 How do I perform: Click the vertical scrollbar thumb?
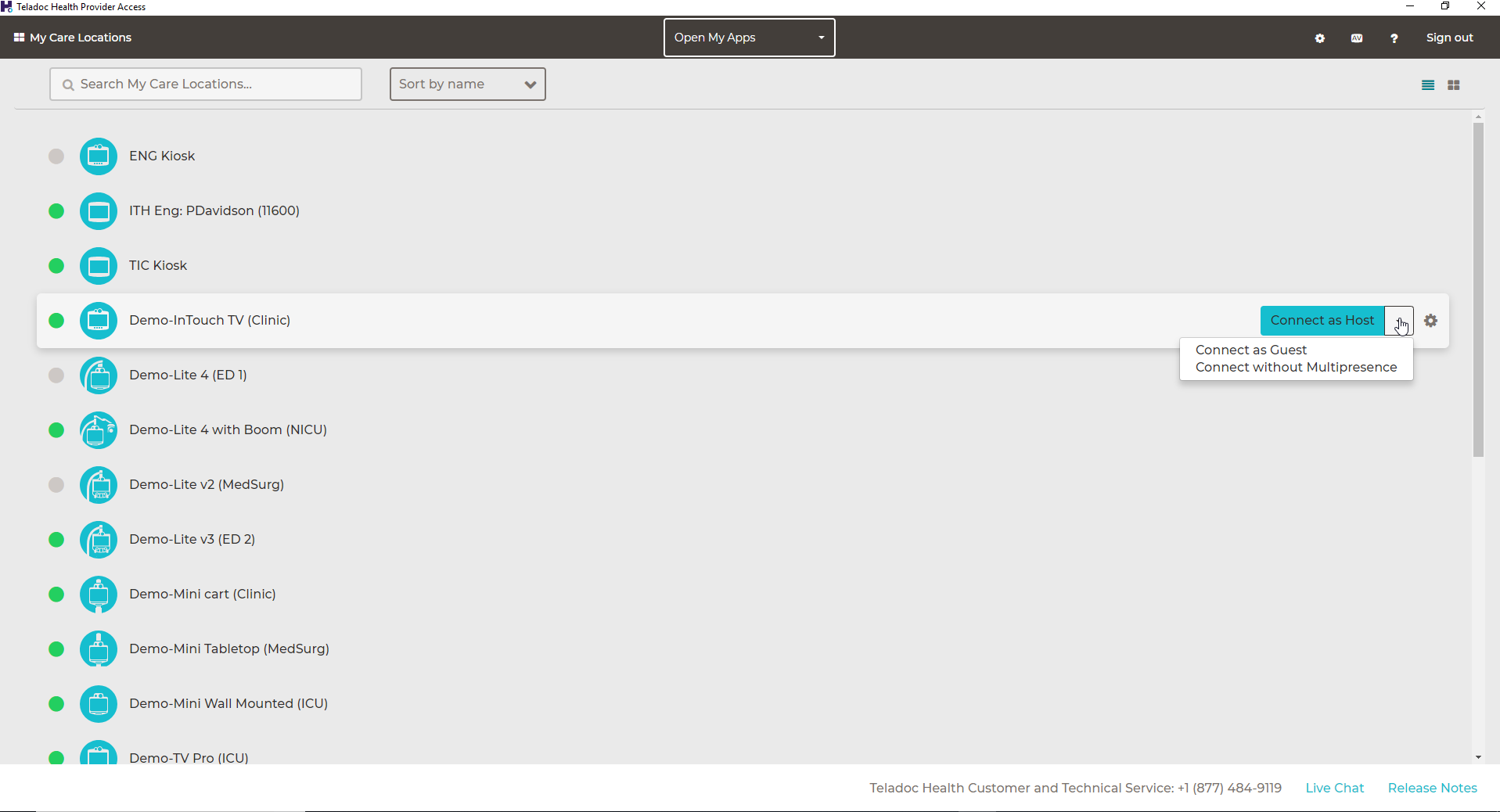1478,289
